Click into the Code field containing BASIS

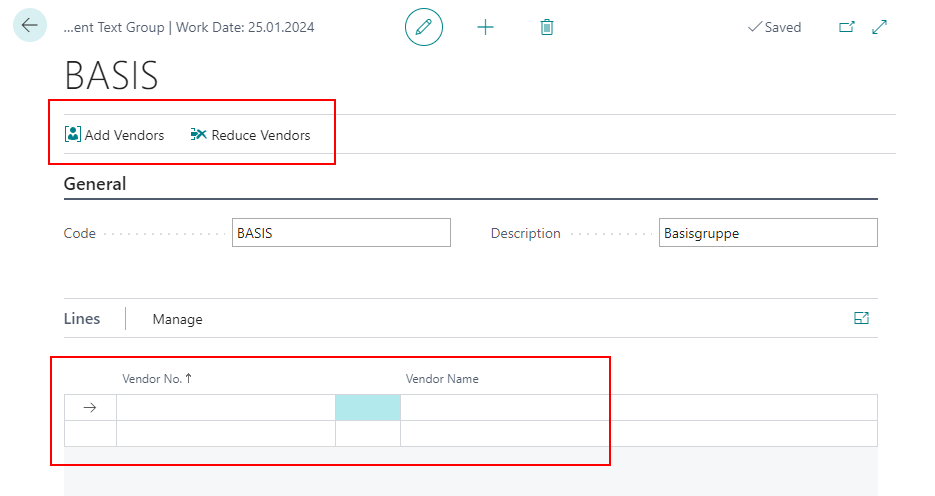340,233
